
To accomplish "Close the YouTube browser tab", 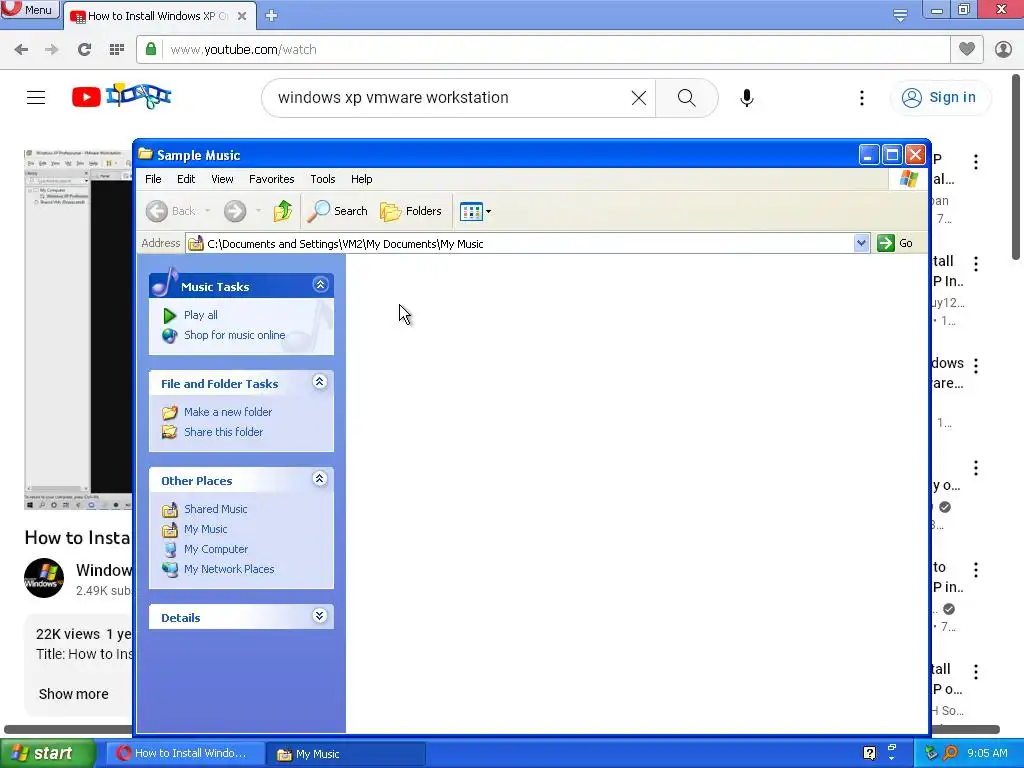I will [242, 16].
